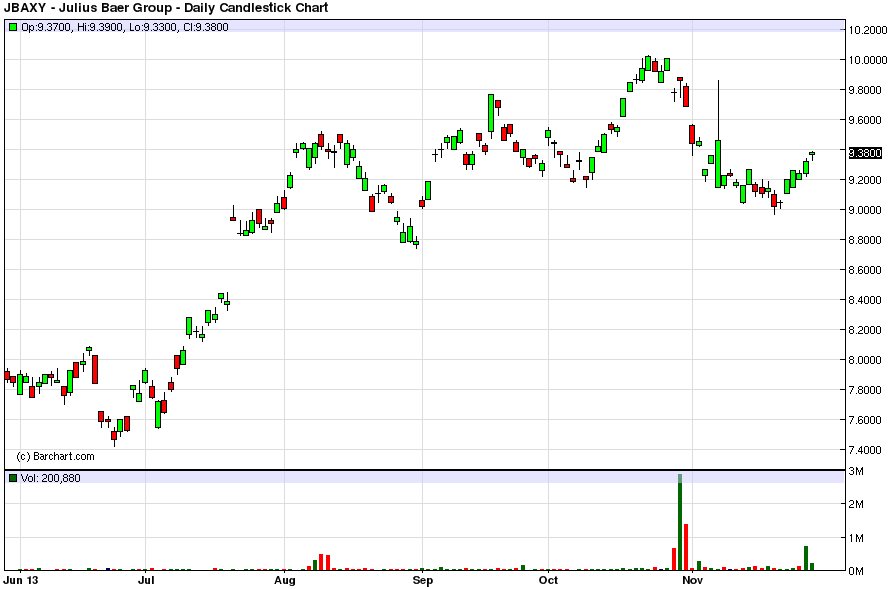
Task: Click the Oct date axis label
Action: (x=548, y=580)
